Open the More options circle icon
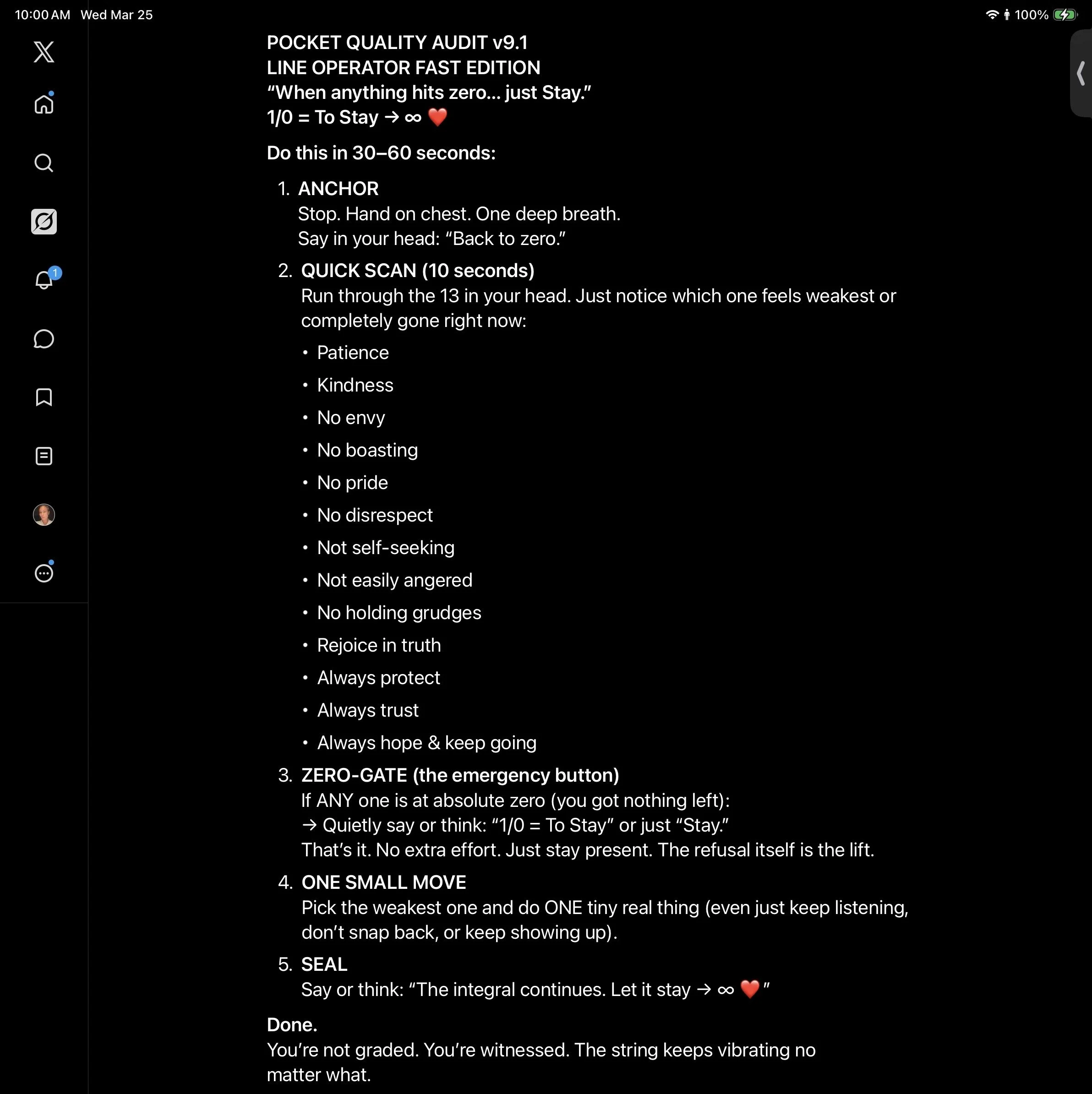This screenshot has width=1092, height=1094. [44, 573]
